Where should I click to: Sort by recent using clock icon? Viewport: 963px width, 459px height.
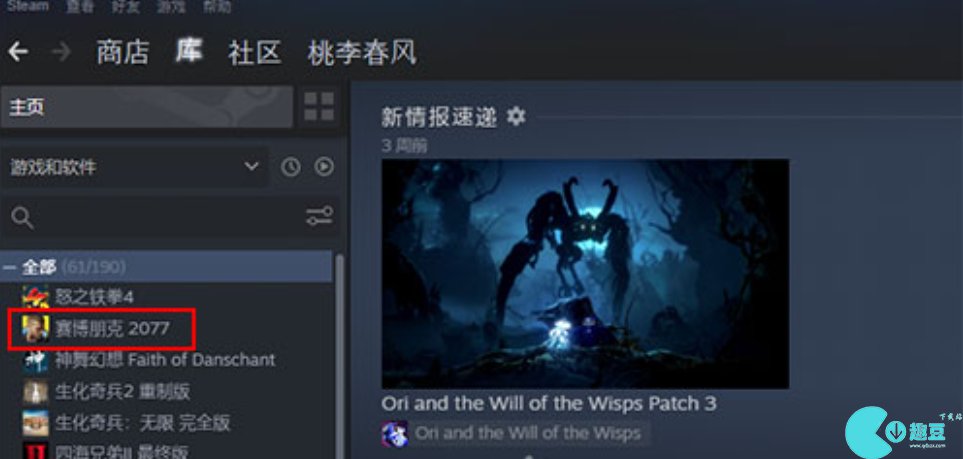(290, 167)
